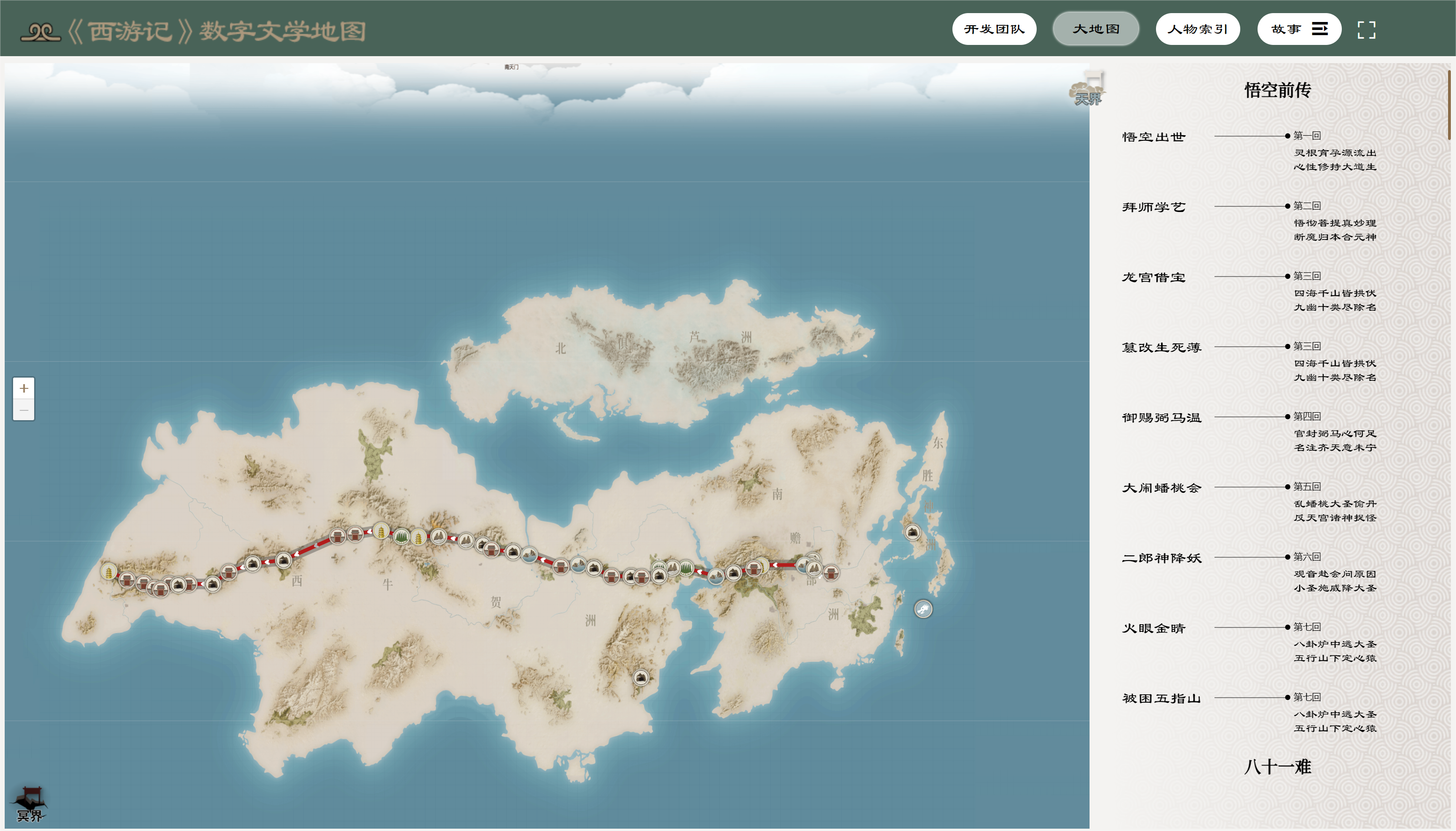Expand the 八十一难 section heading
This screenshot has width=1456, height=831.
pyautogui.click(x=1277, y=766)
